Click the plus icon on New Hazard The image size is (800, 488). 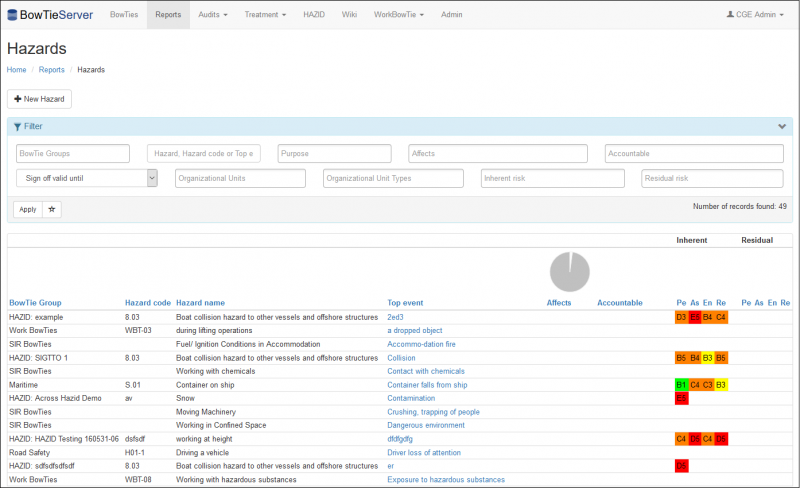coord(18,99)
